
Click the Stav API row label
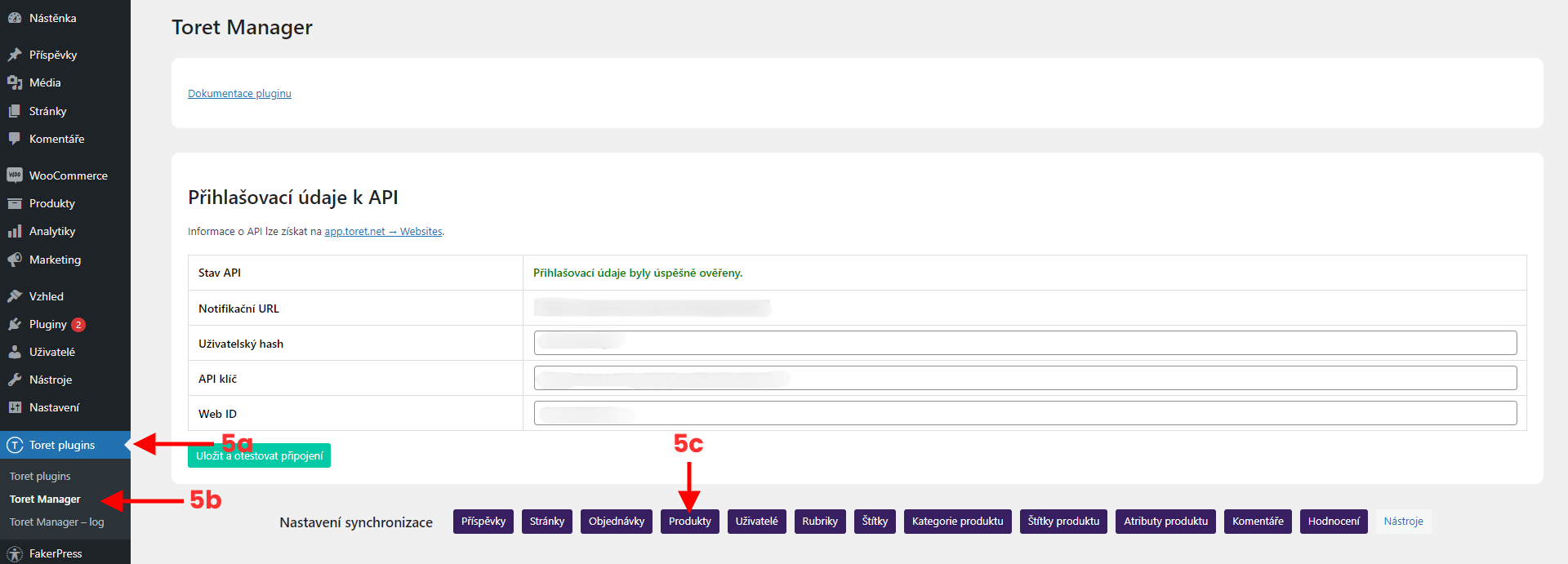[220, 273]
